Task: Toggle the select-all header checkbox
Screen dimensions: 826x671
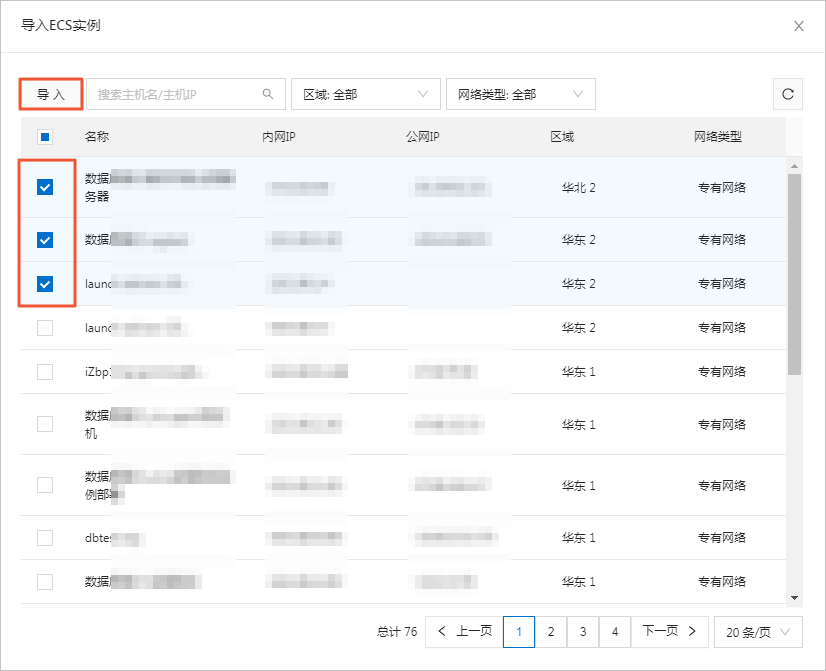Action: (x=45, y=137)
